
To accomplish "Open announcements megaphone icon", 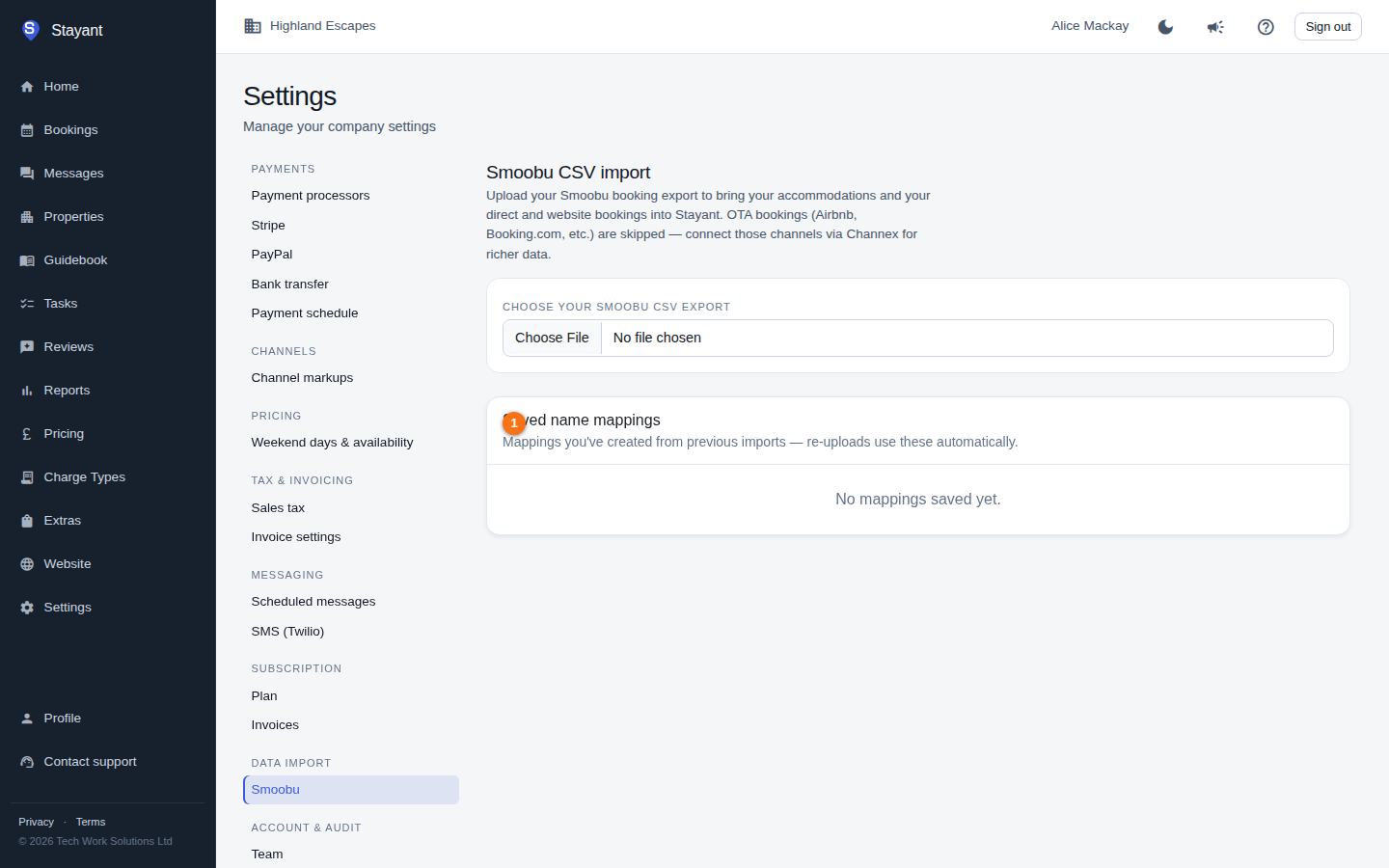I will (x=1215, y=27).
